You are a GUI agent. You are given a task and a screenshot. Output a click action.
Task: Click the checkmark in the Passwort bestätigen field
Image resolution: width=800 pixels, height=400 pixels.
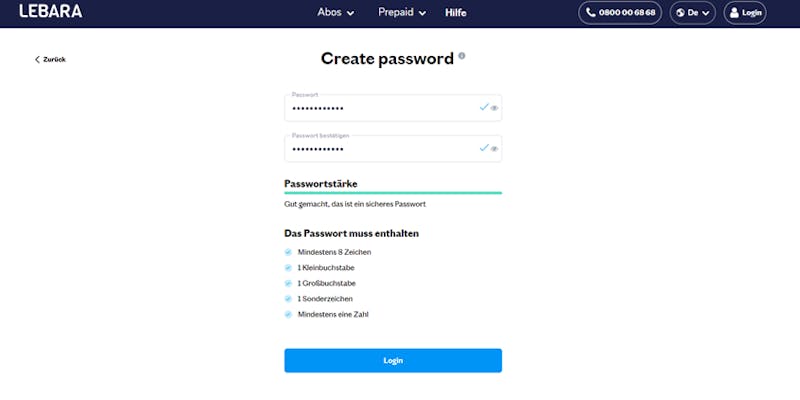coord(483,147)
